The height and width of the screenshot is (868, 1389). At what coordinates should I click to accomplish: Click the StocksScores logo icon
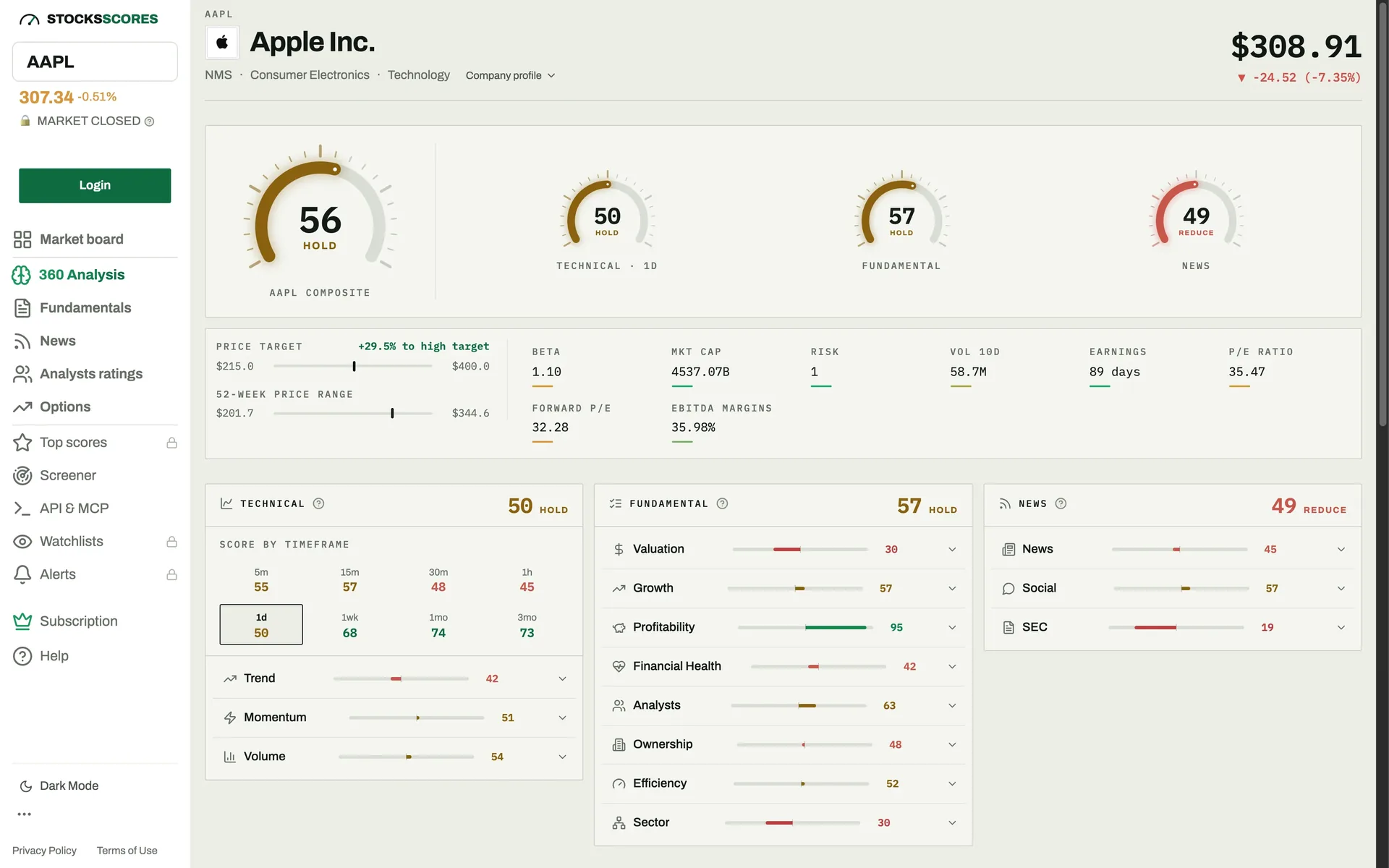pos(30,20)
